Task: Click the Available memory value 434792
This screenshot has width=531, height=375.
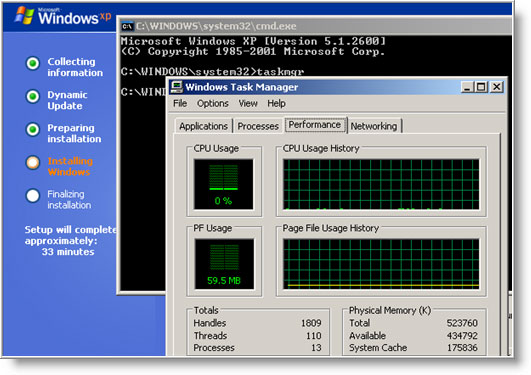Action: point(462,336)
